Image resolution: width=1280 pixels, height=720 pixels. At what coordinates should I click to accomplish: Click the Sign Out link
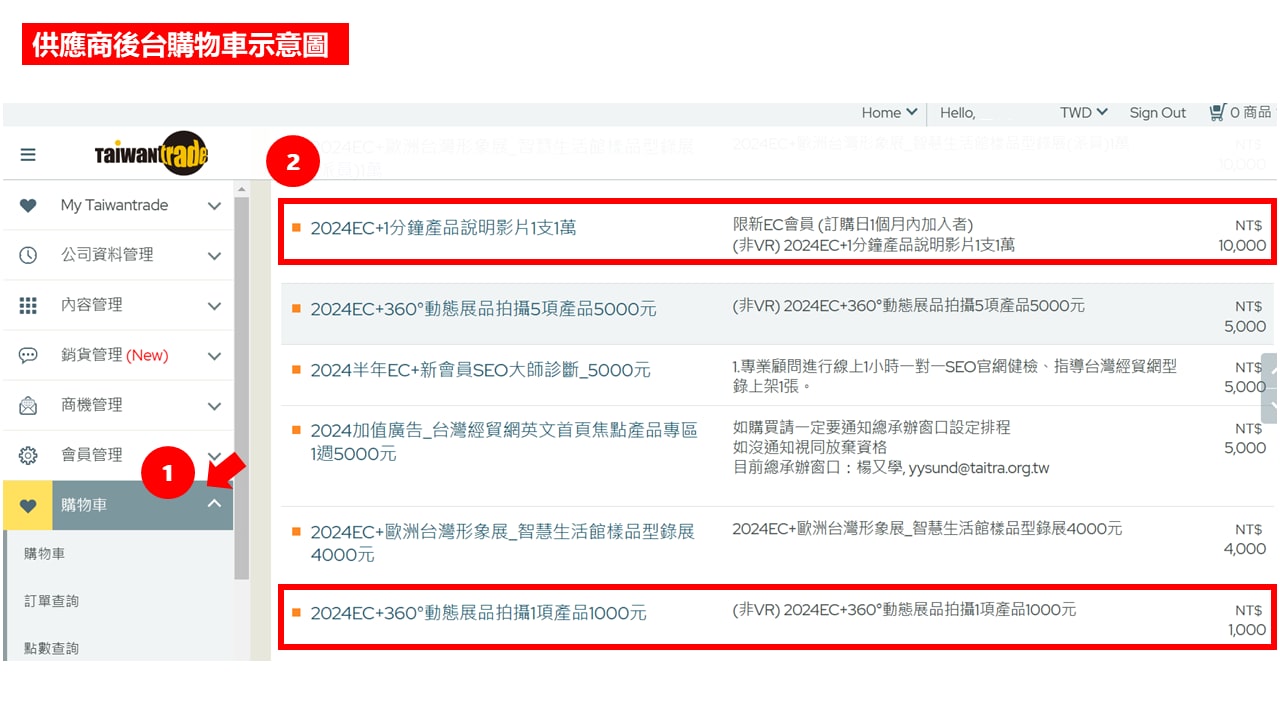click(x=1157, y=112)
